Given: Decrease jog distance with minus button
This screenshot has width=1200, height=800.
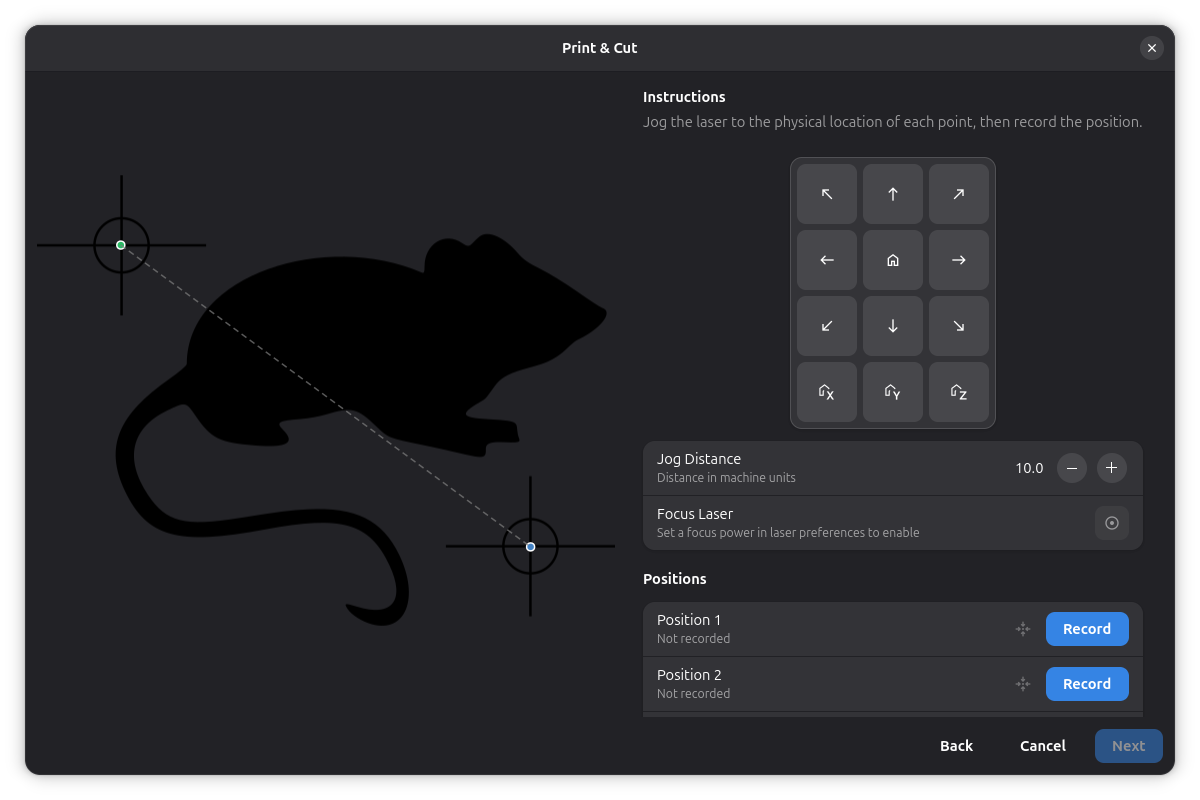Looking at the screenshot, I should pyautogui.click(x=1072, y=468).
